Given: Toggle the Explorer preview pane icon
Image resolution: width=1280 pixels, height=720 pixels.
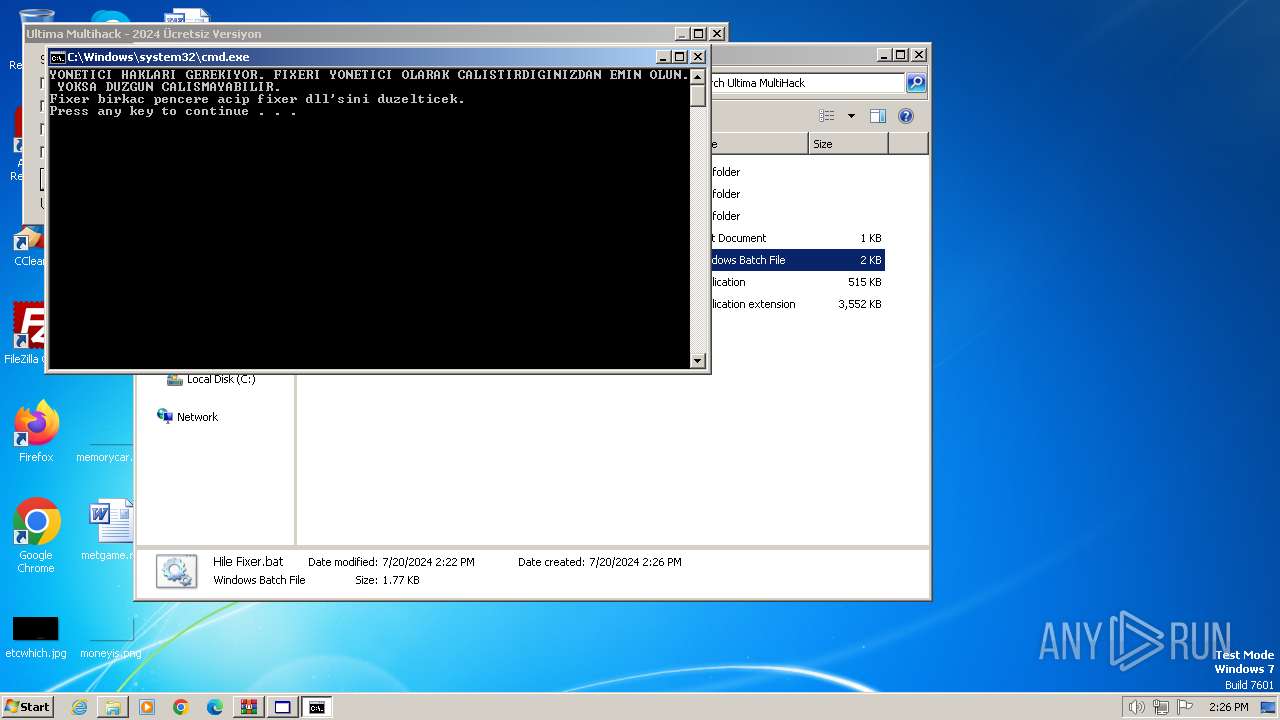Looking at the screenshot, I should coord(877,116).
